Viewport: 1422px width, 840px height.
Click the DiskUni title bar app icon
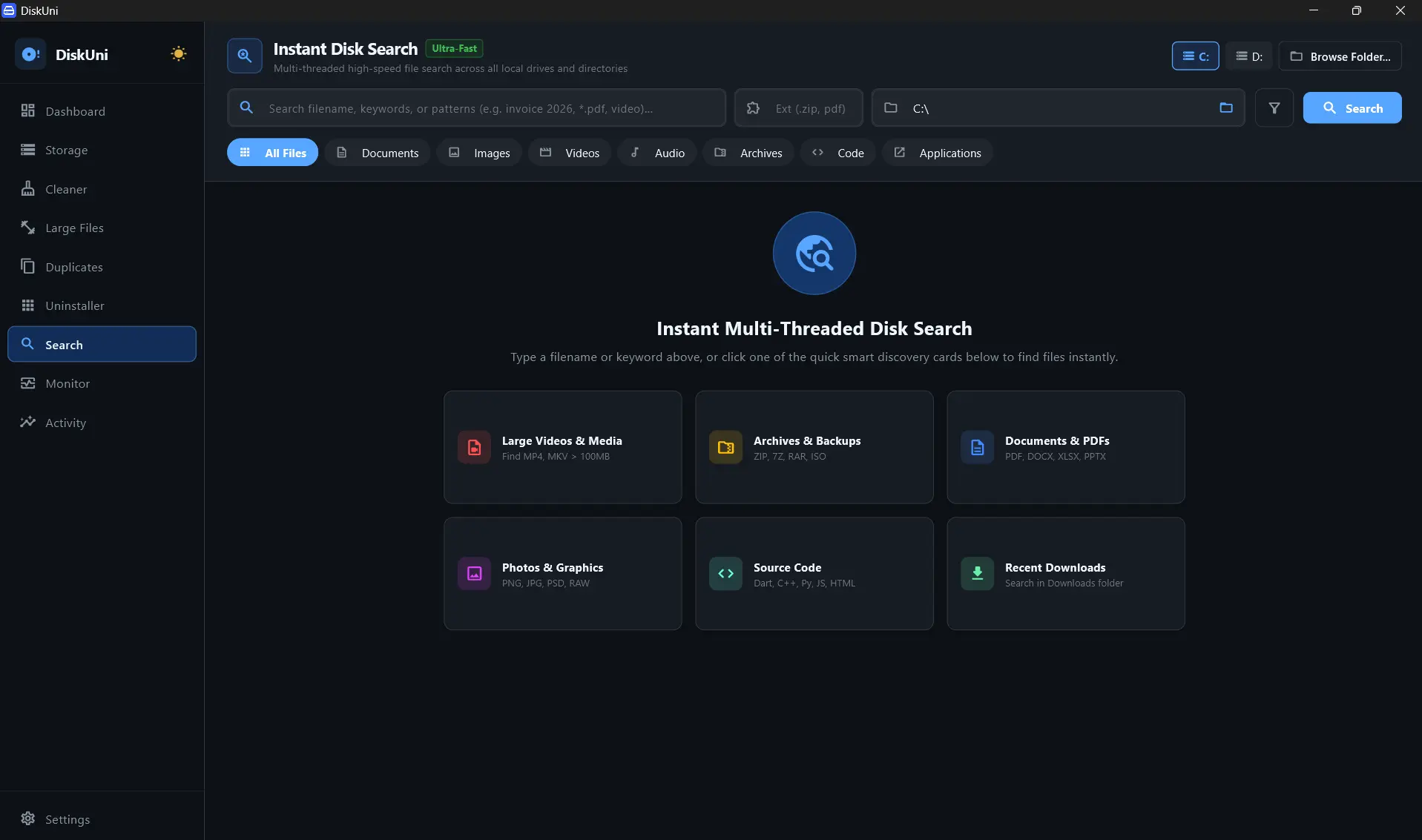[x=9, y=10]
